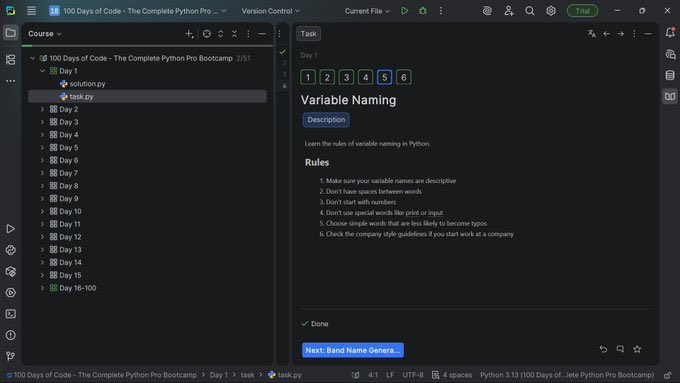Open the Terminal tool window
This screenshot has height=383, width=680.
10,314
